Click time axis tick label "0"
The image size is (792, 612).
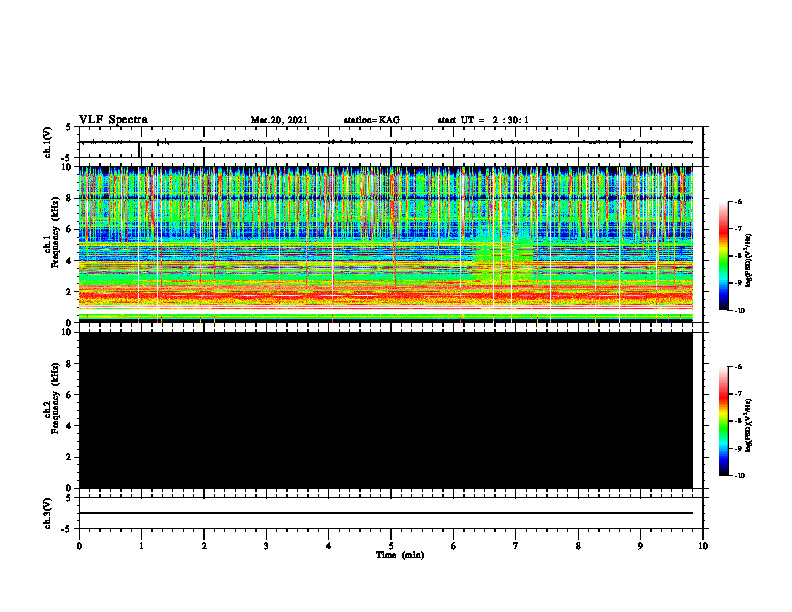(x=79, y=546)
